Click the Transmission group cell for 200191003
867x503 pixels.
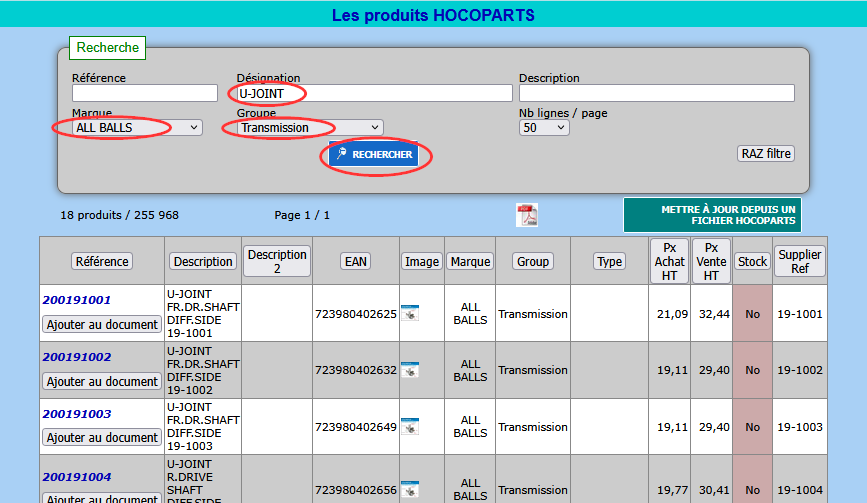pos(533,427)
